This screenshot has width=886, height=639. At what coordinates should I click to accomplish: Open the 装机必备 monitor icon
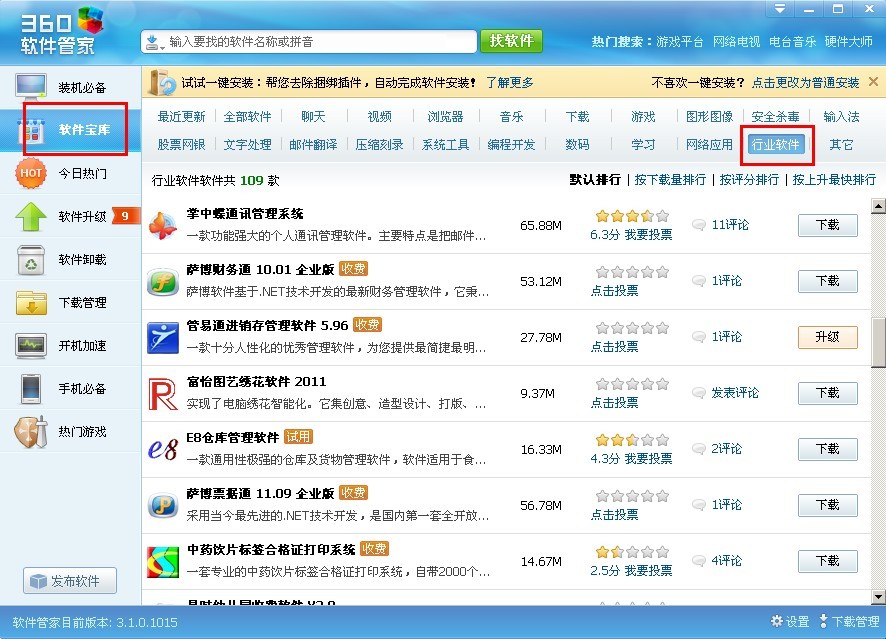[31, 86]
